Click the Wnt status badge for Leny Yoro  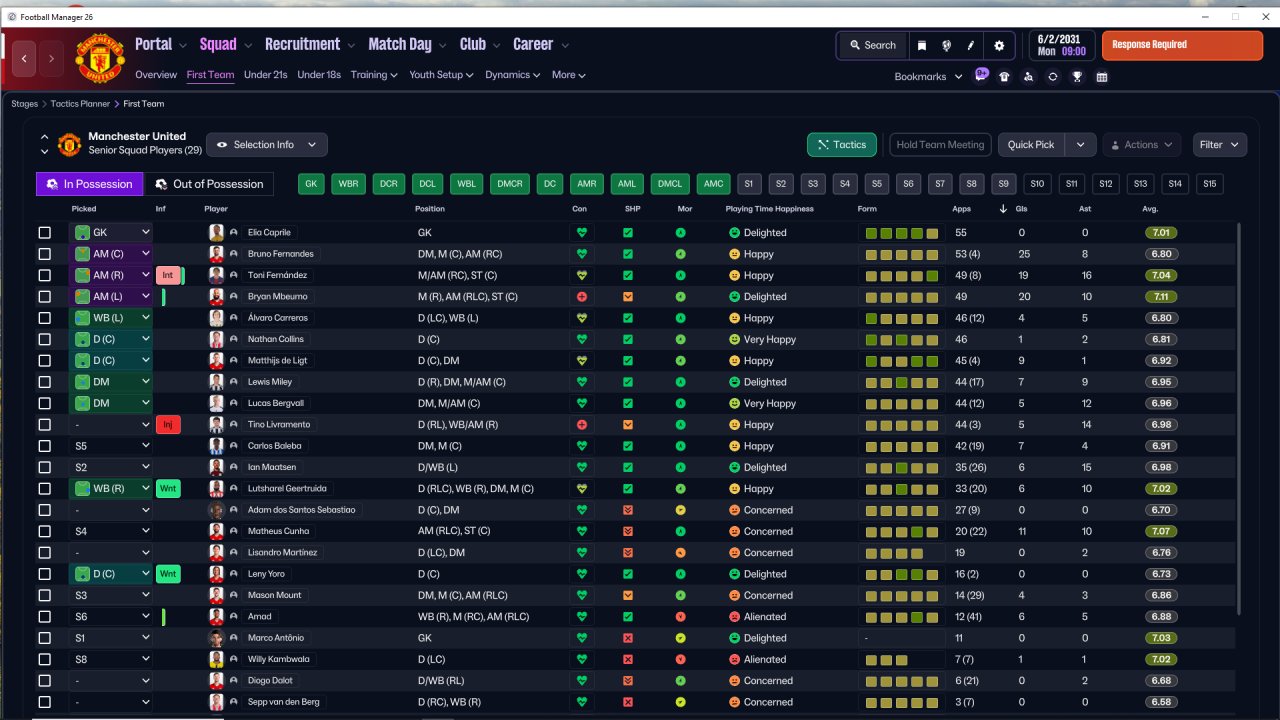[x=168, y=574]
